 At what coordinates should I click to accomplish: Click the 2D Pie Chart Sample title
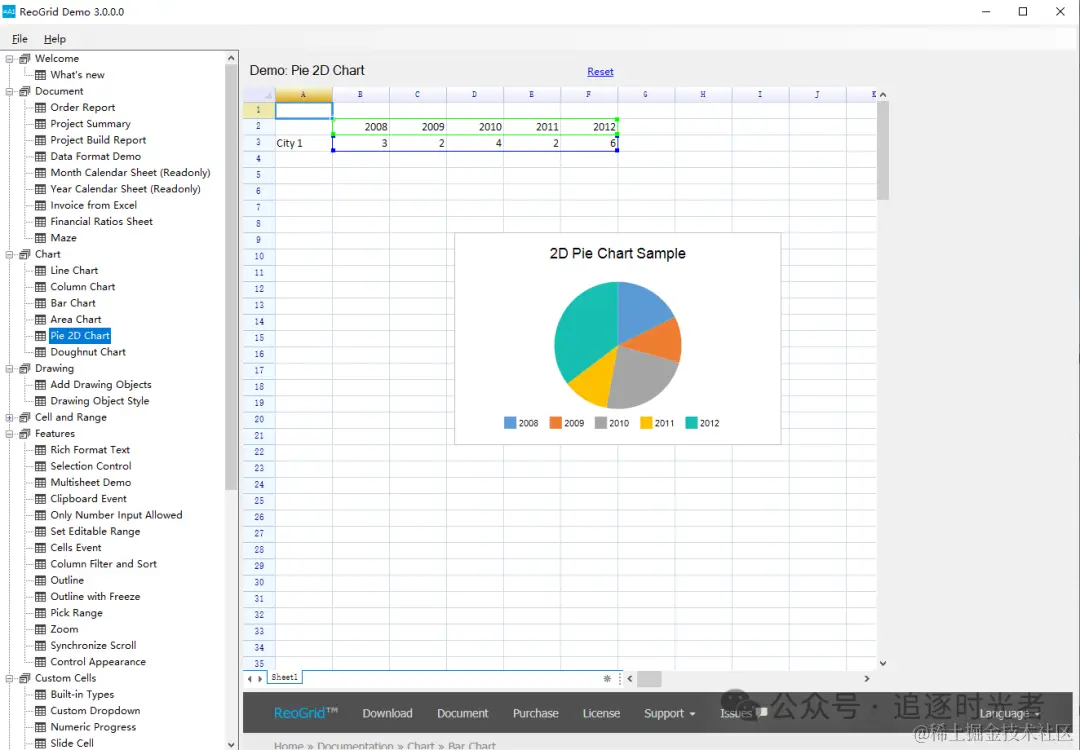click(x=618, y=253)
